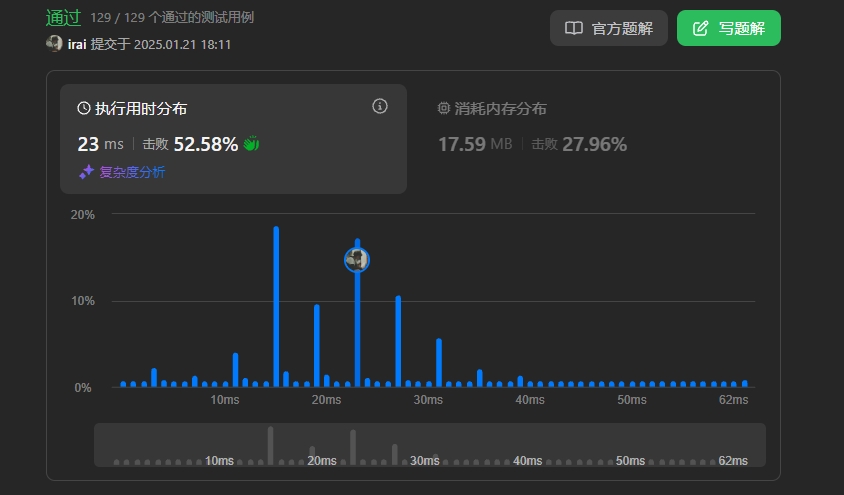The width and height of the screenshot is (844, 495).
Task: Click the 62ms label on range slider
Action: 733,461
